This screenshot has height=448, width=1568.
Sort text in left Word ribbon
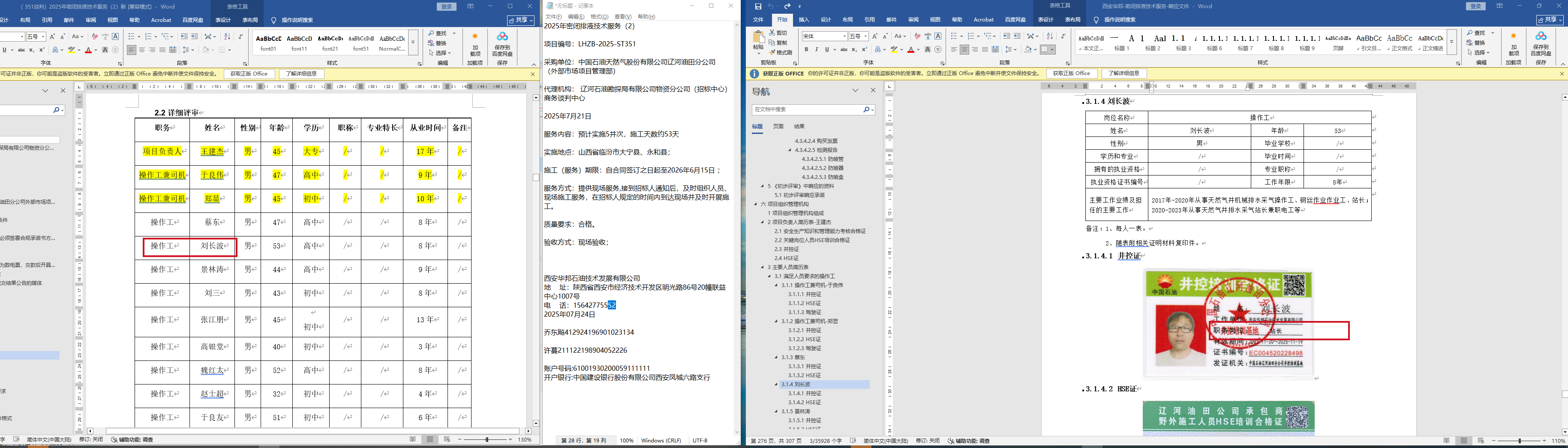point(228,36)
